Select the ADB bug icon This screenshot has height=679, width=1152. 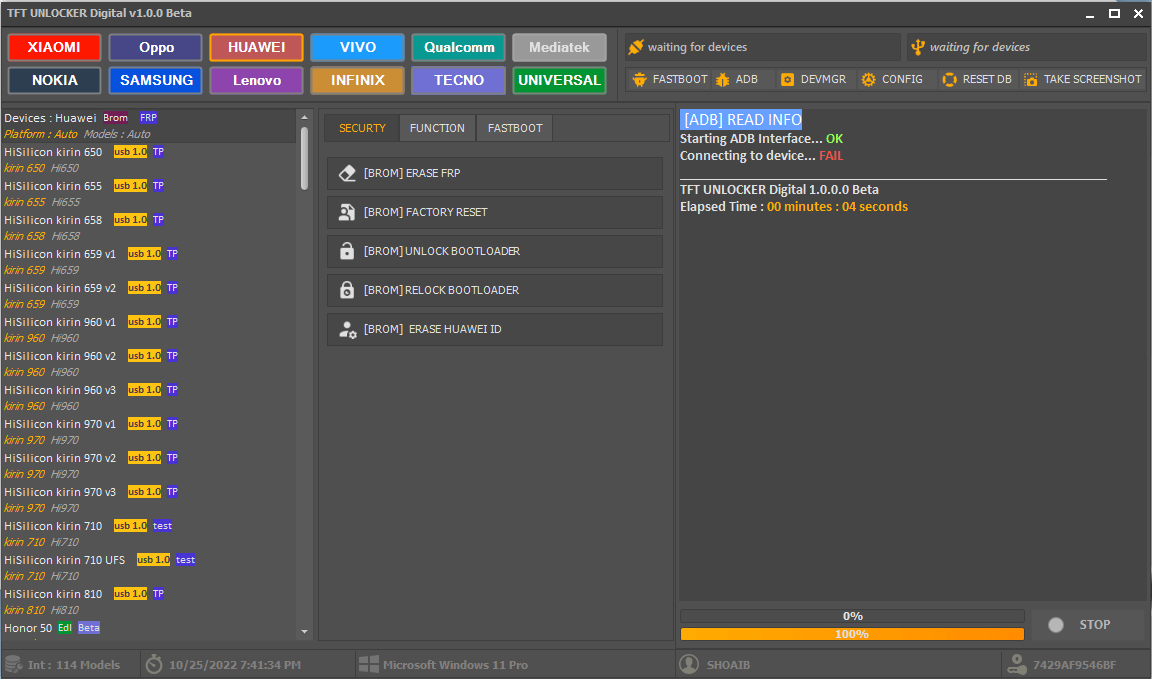coord(722,79)
